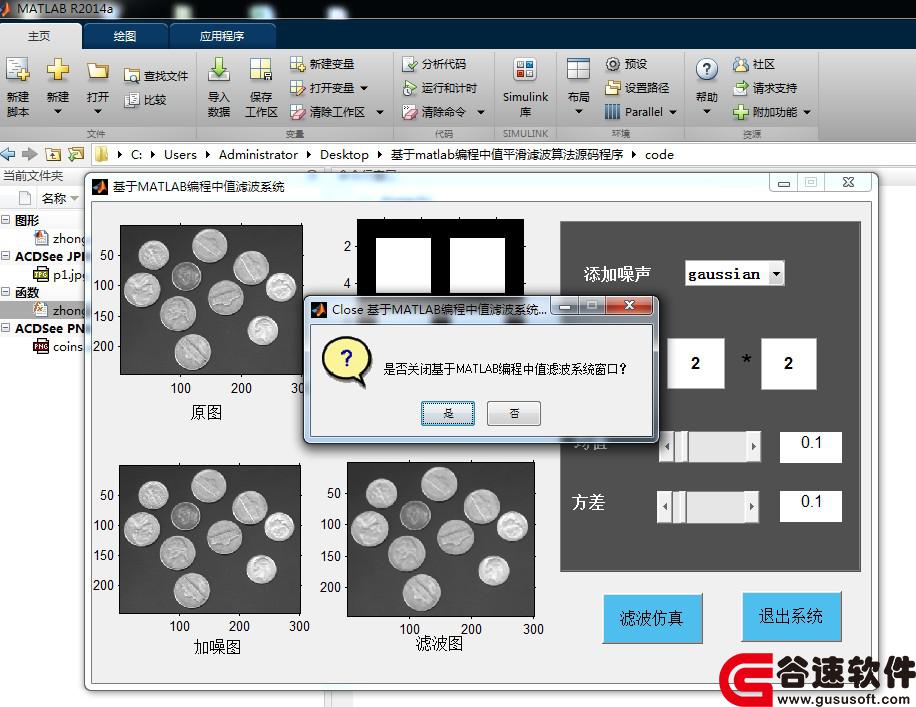Select the coins PNG file
The height and width of the screenshot is (707, 916).
(58, 346)
